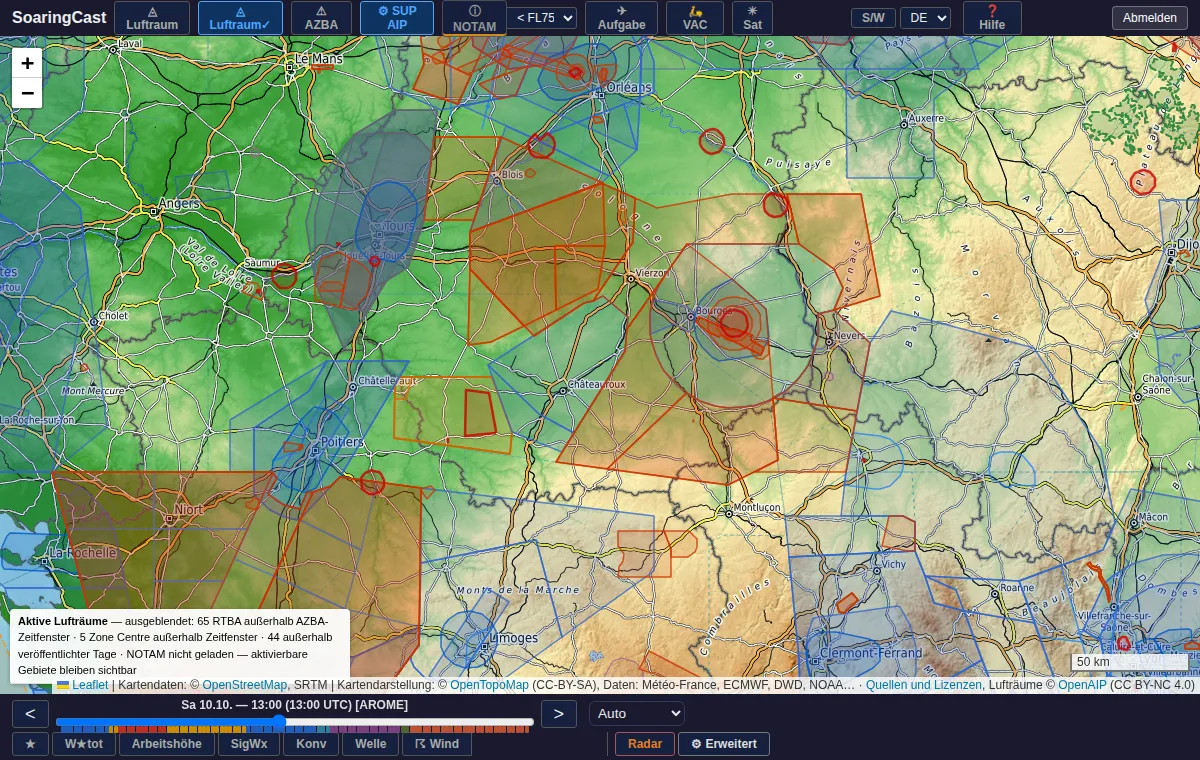1200x760 pixels.
Task: Select the W★tot forecast layer
Action: (x=84, y=744)
